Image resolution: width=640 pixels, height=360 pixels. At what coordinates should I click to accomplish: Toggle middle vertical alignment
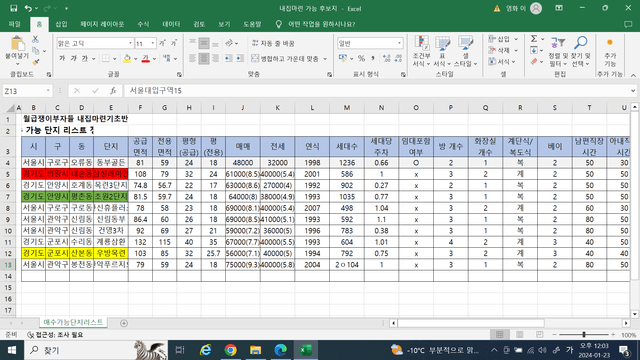click(x=204, y=43)
